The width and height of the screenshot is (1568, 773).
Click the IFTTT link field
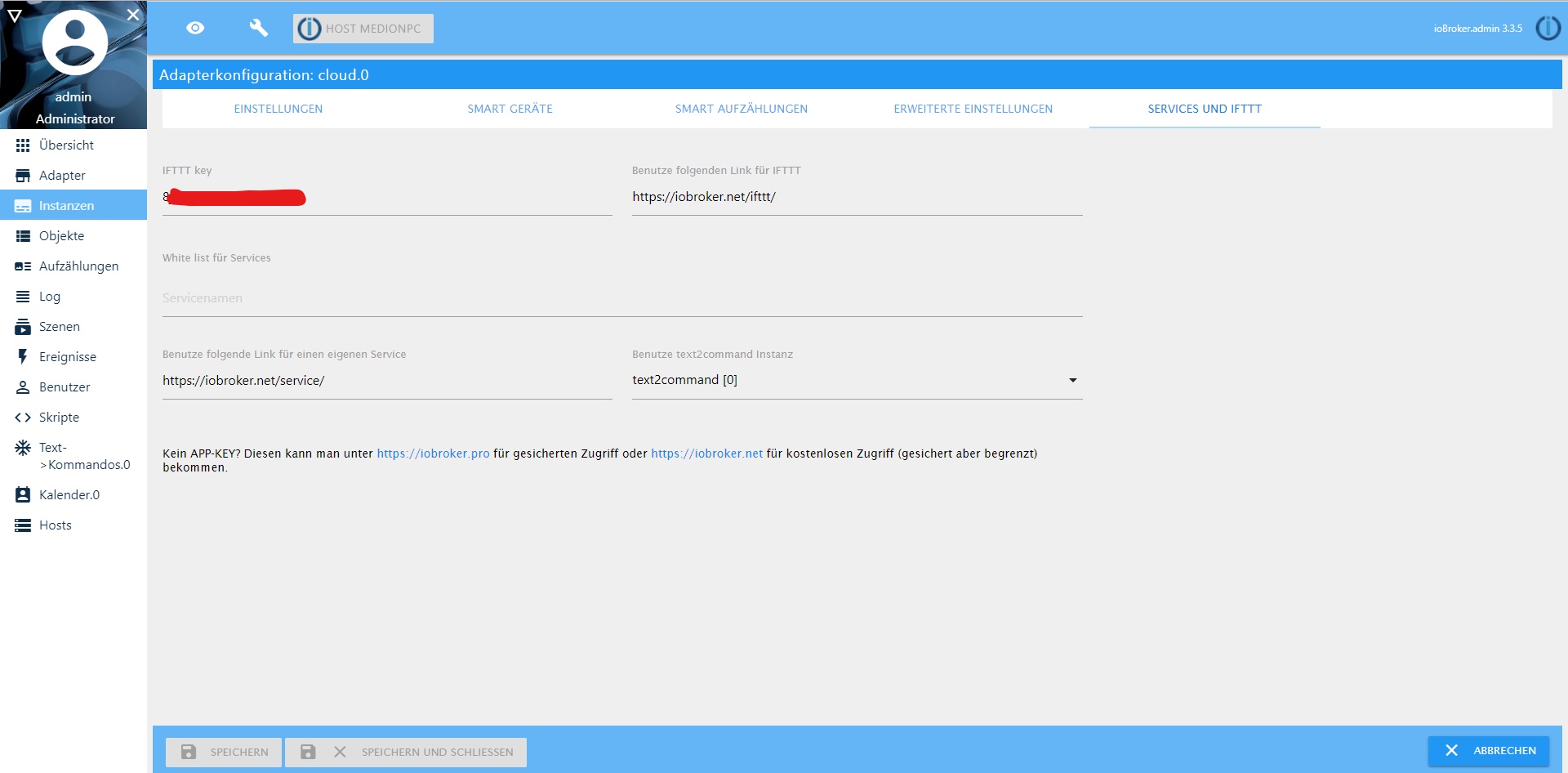pyautogui.click(x=857, y=197)
